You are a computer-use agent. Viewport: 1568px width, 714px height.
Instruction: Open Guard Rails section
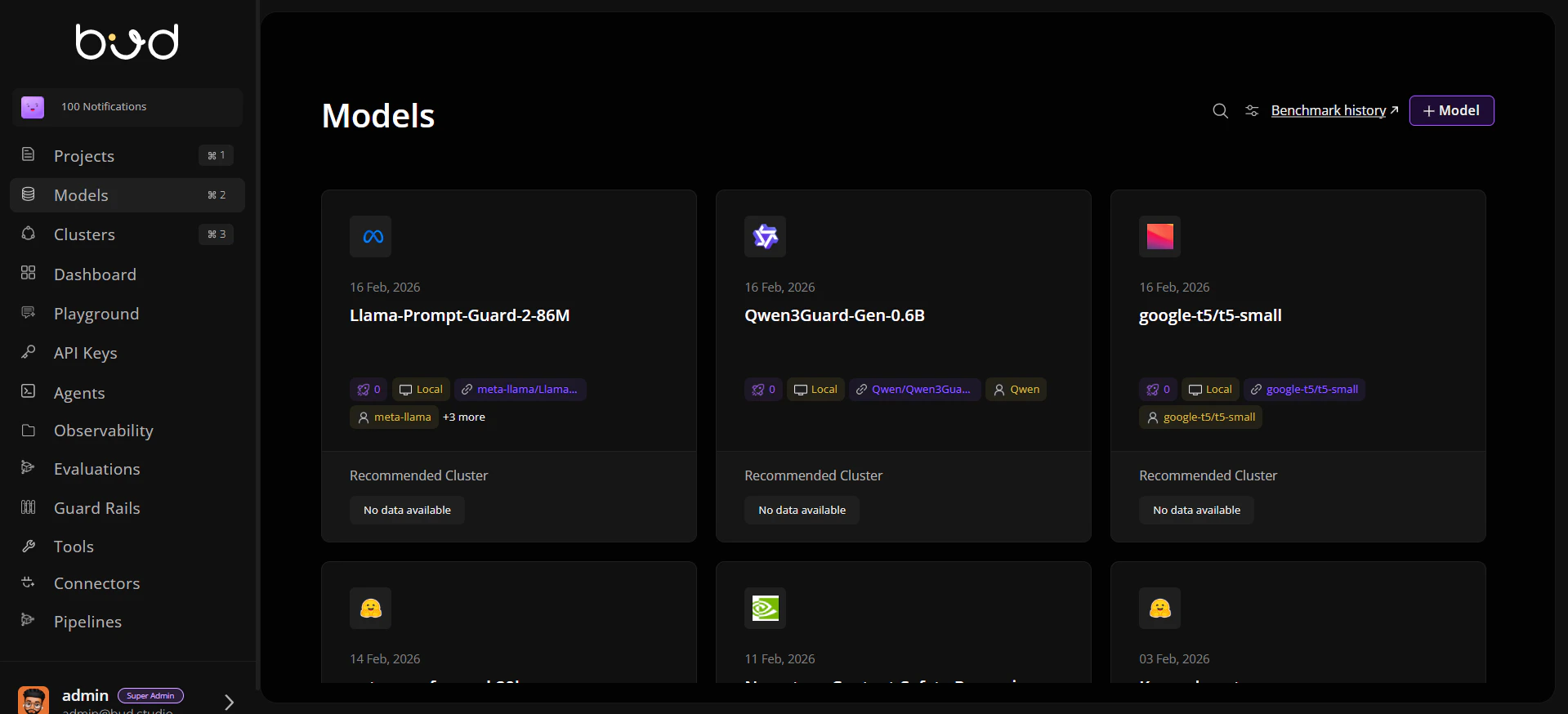(127, 508)
